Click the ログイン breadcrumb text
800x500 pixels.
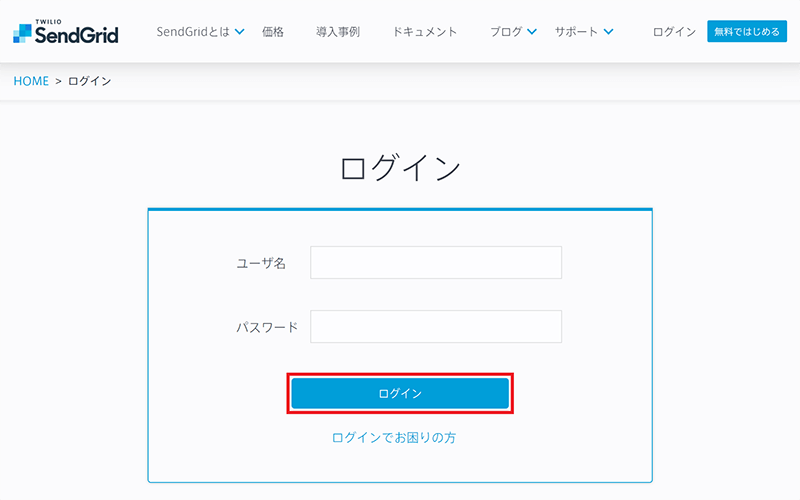89,81
